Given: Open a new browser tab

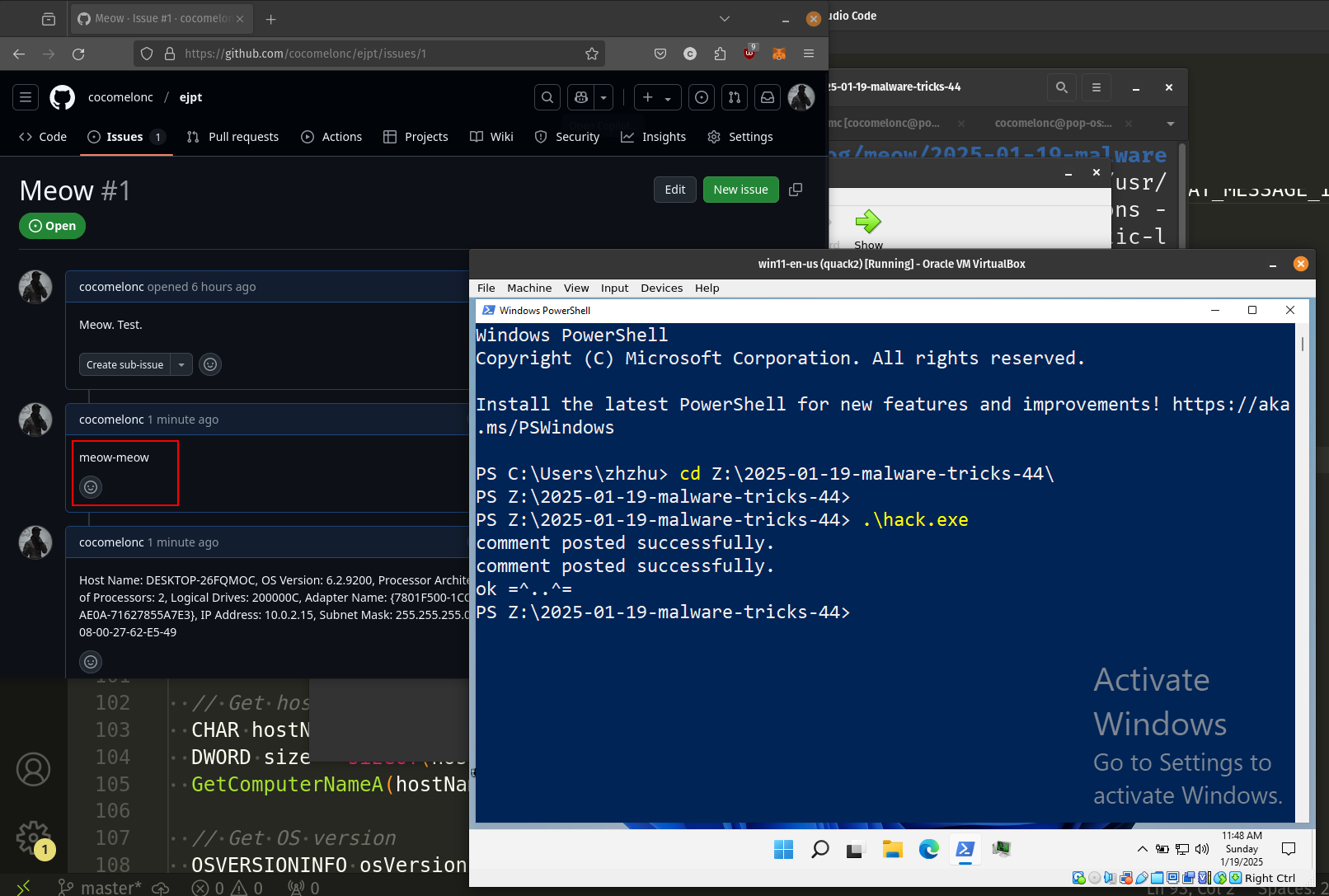Looking at the screenshot, I should [270, 19].
